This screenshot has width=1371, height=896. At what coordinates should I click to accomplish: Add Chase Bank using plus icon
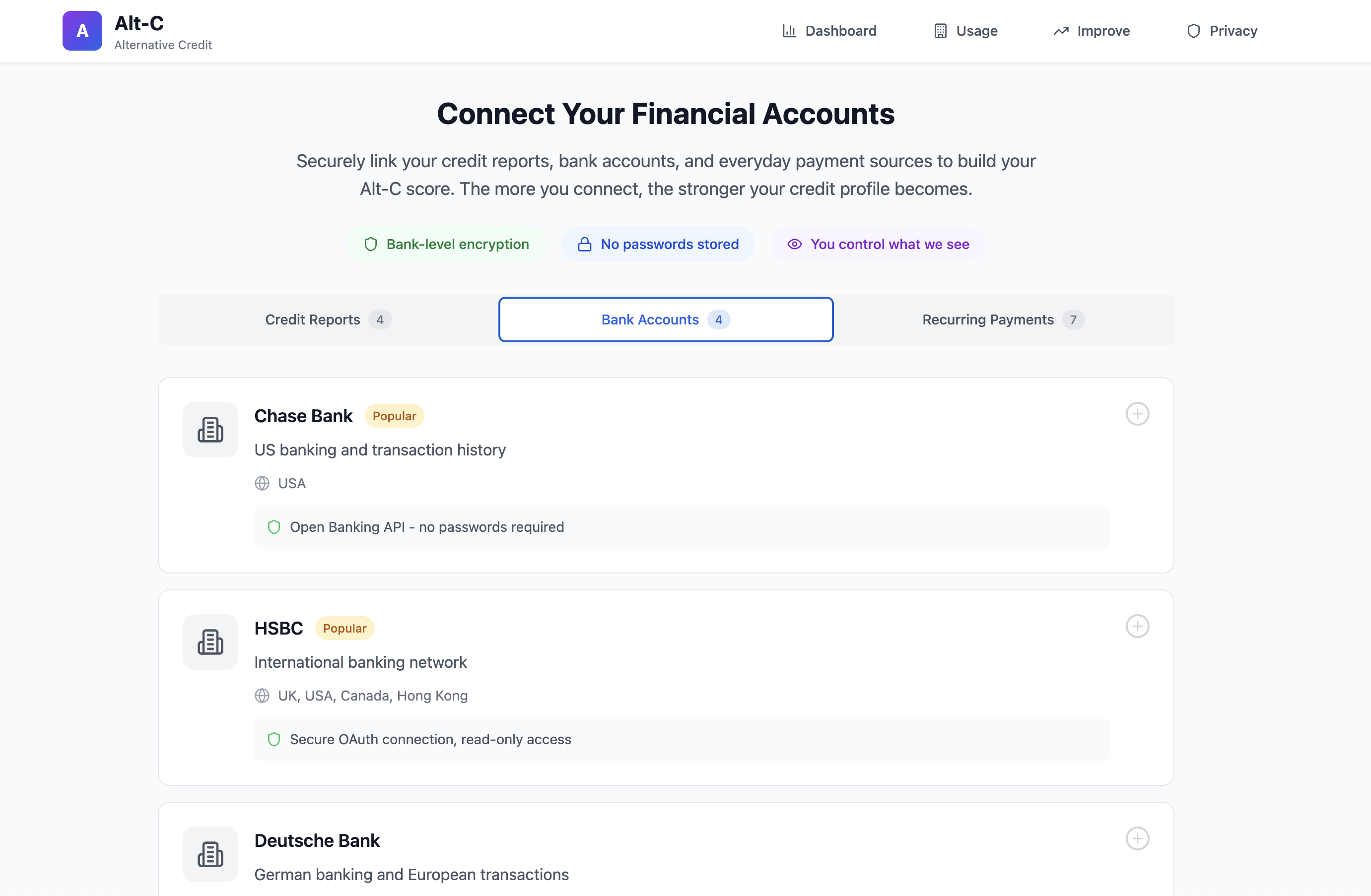tap(1137, 414)
